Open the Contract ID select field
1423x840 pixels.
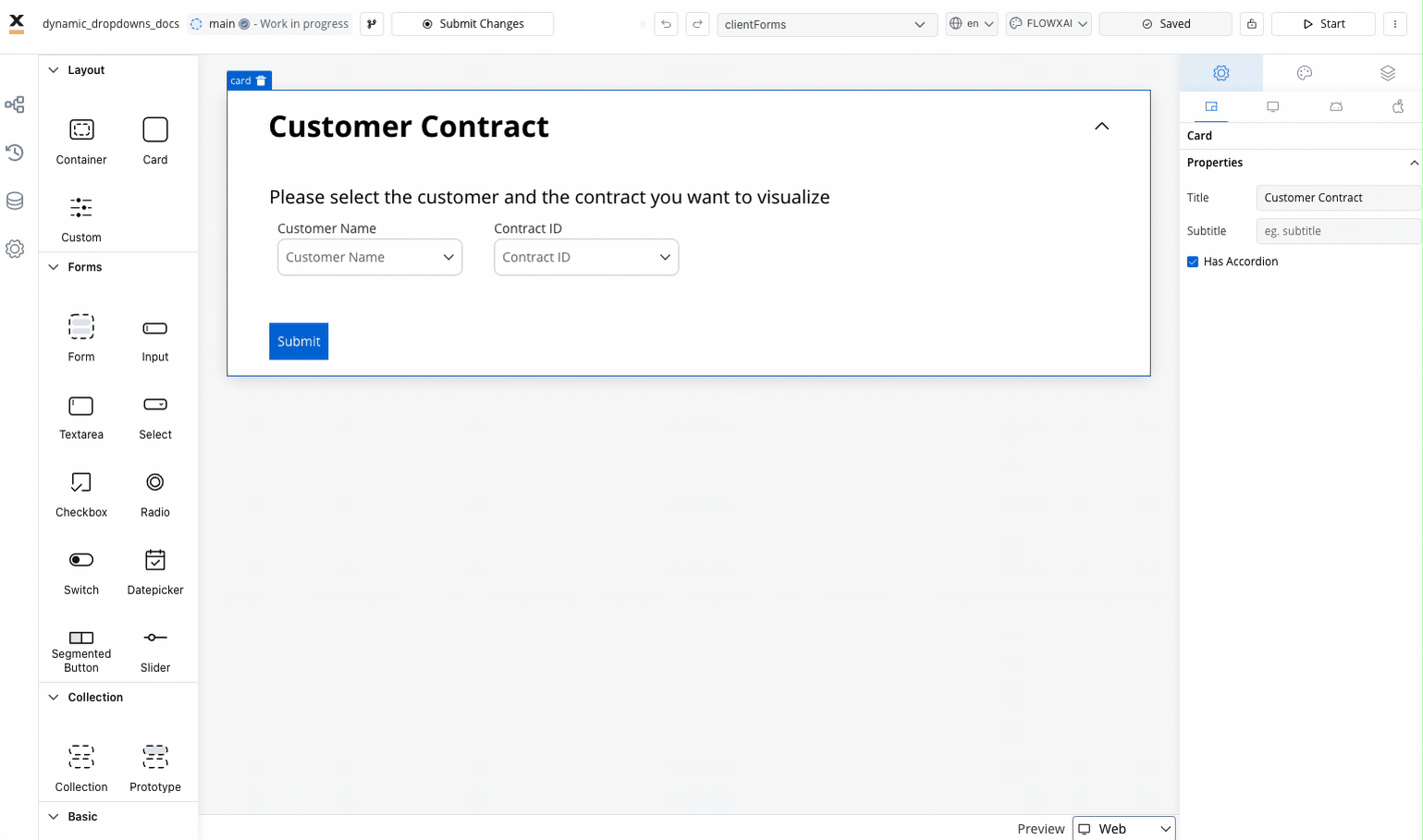tap(586, 258)
